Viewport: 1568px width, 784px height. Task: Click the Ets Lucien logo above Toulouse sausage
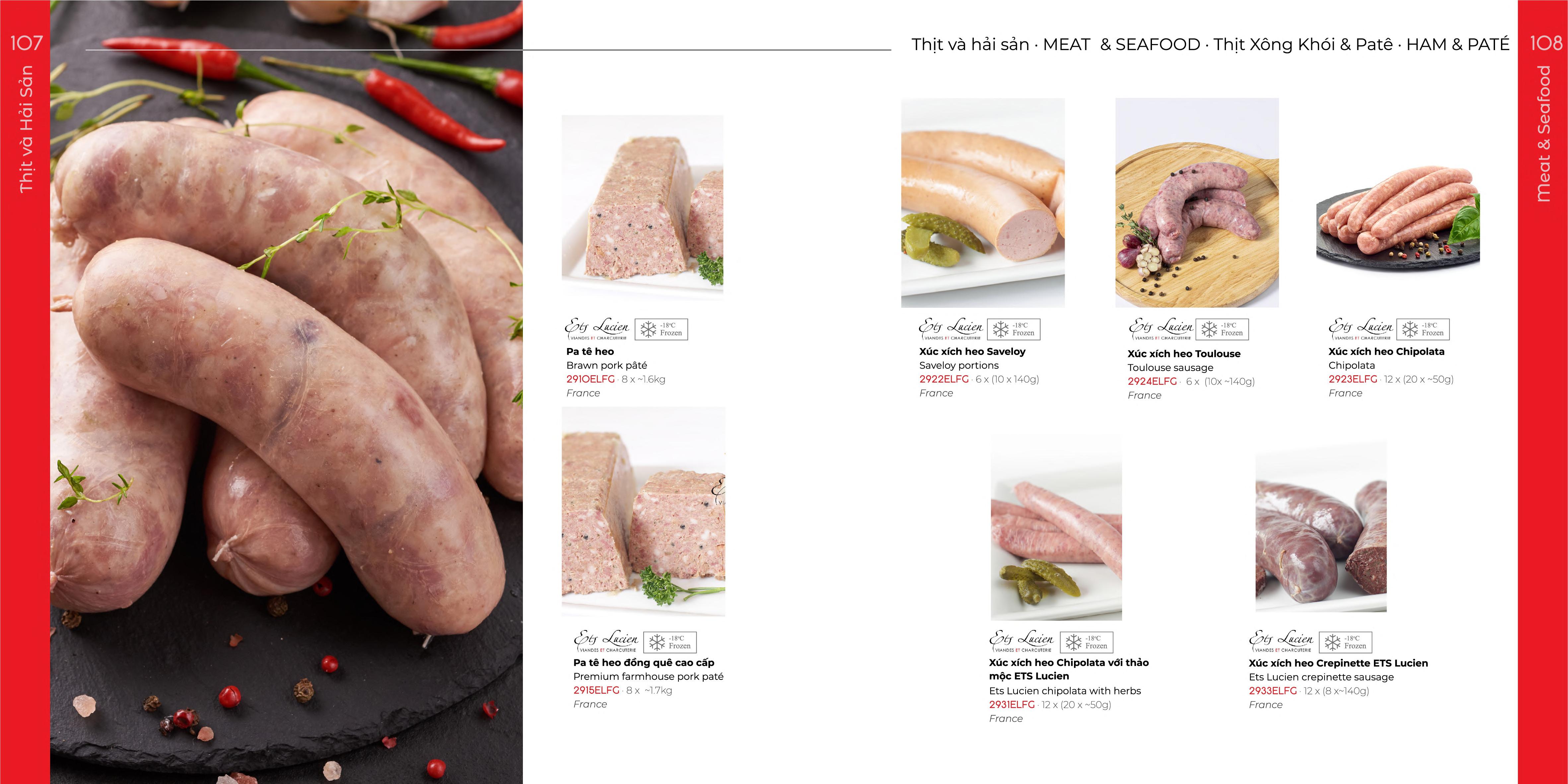click(1161, 329)
